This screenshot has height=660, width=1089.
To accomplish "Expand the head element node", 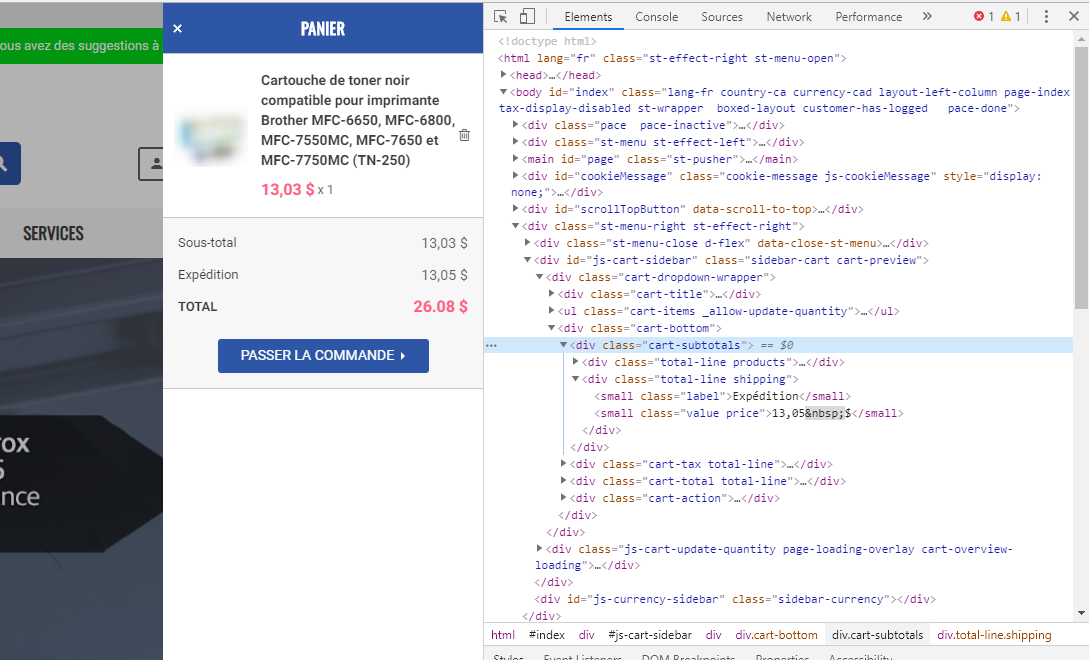I will click(x=504, y=74).
